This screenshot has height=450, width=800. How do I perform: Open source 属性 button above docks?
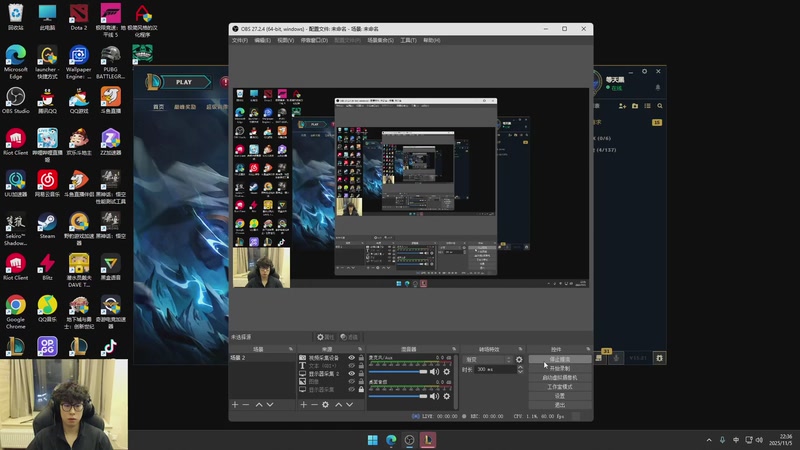pos(325,337)
